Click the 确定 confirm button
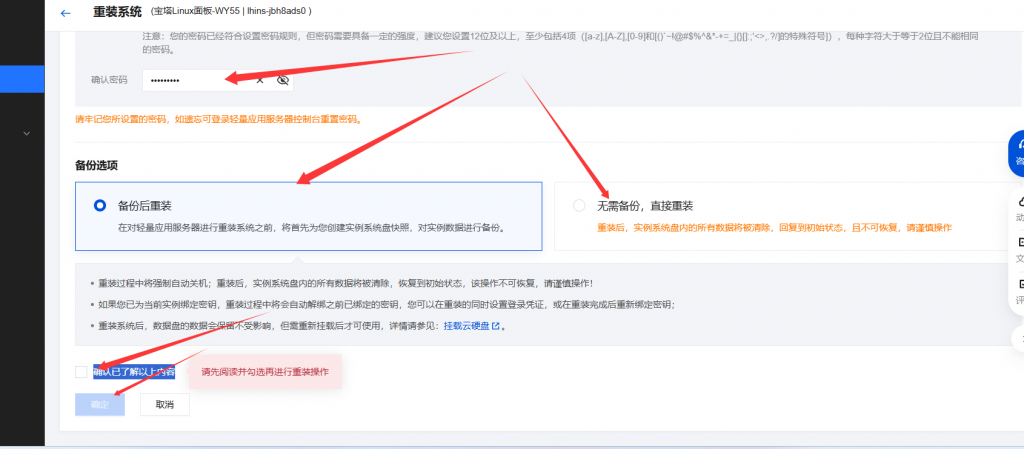The image size is (1024, 449). [100, 405]
